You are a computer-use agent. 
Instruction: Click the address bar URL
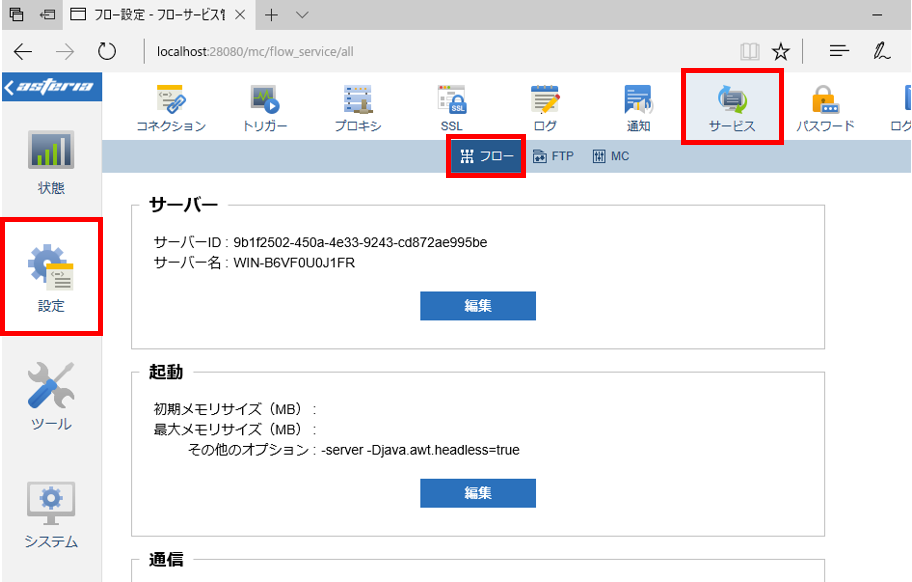[x=255, y=52]
